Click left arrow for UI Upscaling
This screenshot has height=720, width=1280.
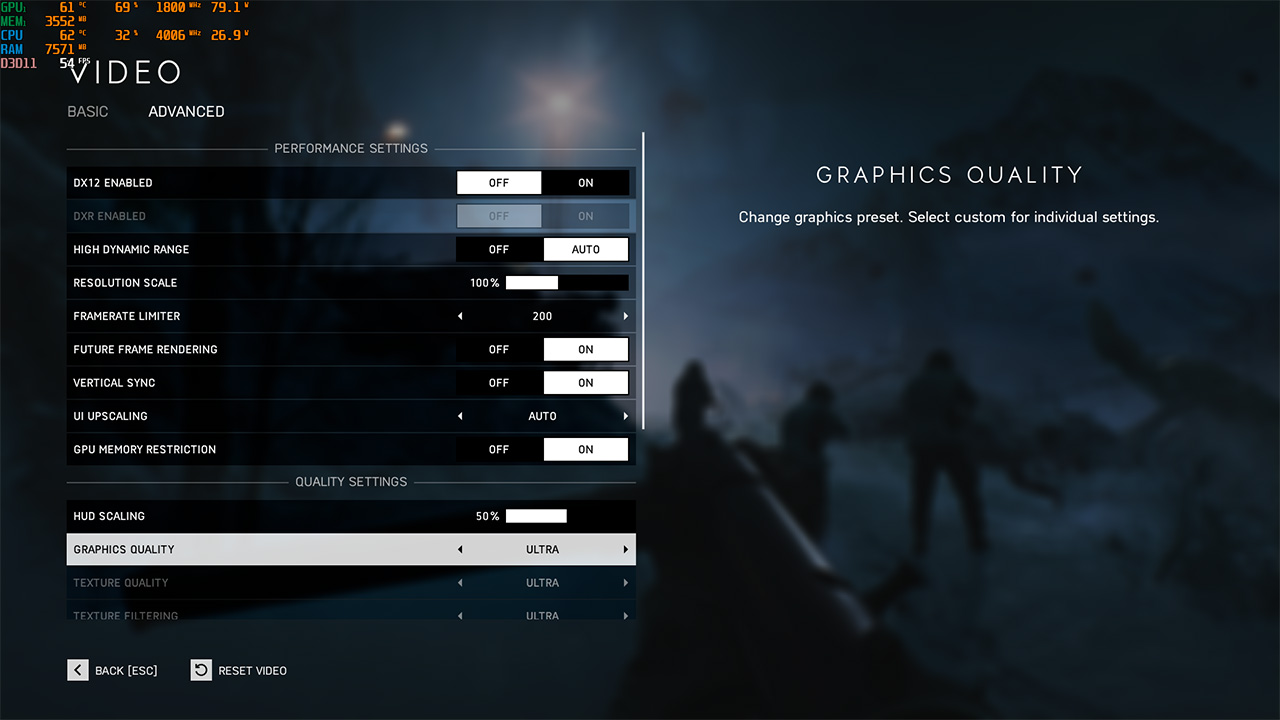(460, 416)
